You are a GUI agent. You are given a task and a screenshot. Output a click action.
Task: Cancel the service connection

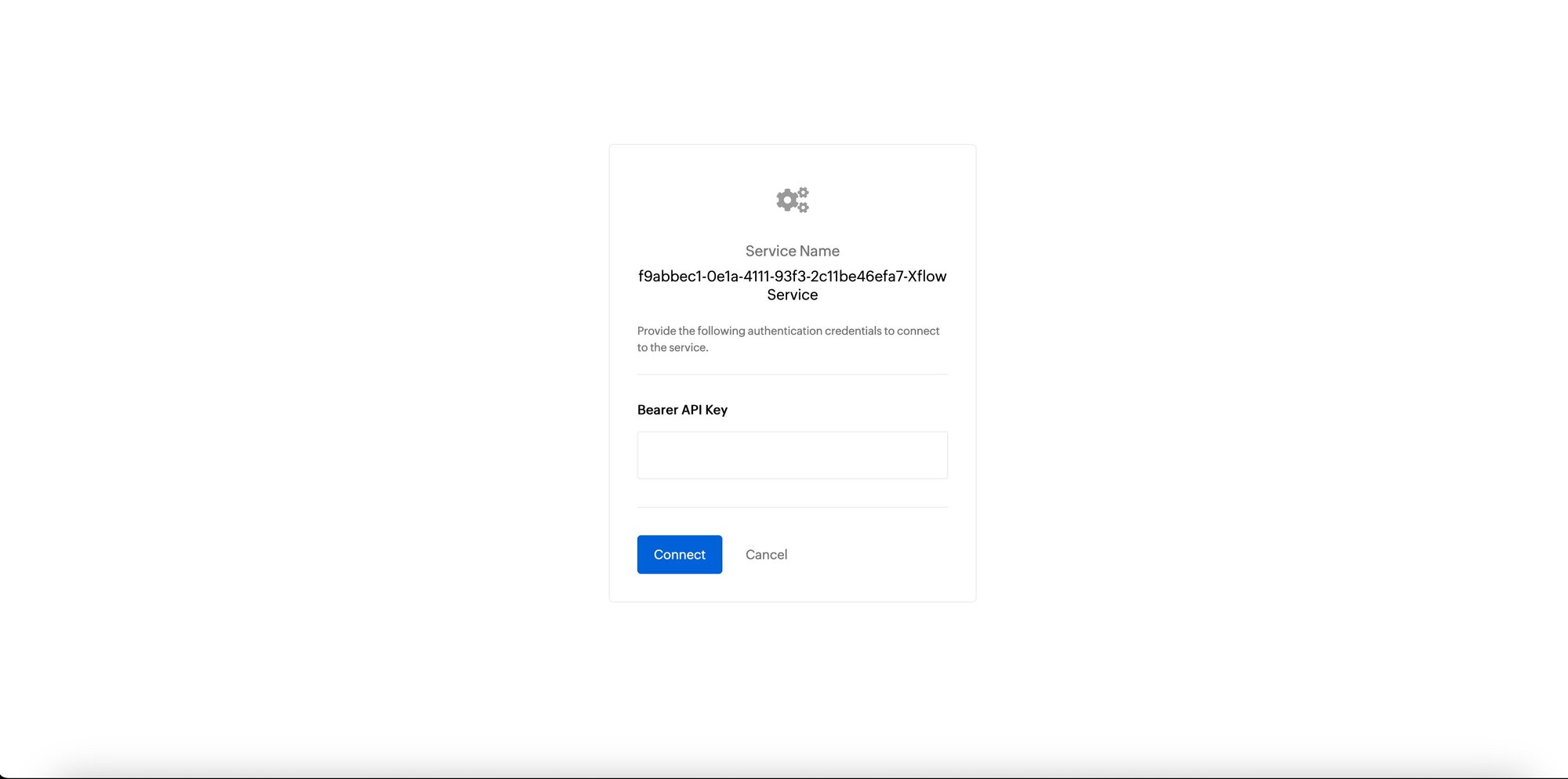click(766, 554)
